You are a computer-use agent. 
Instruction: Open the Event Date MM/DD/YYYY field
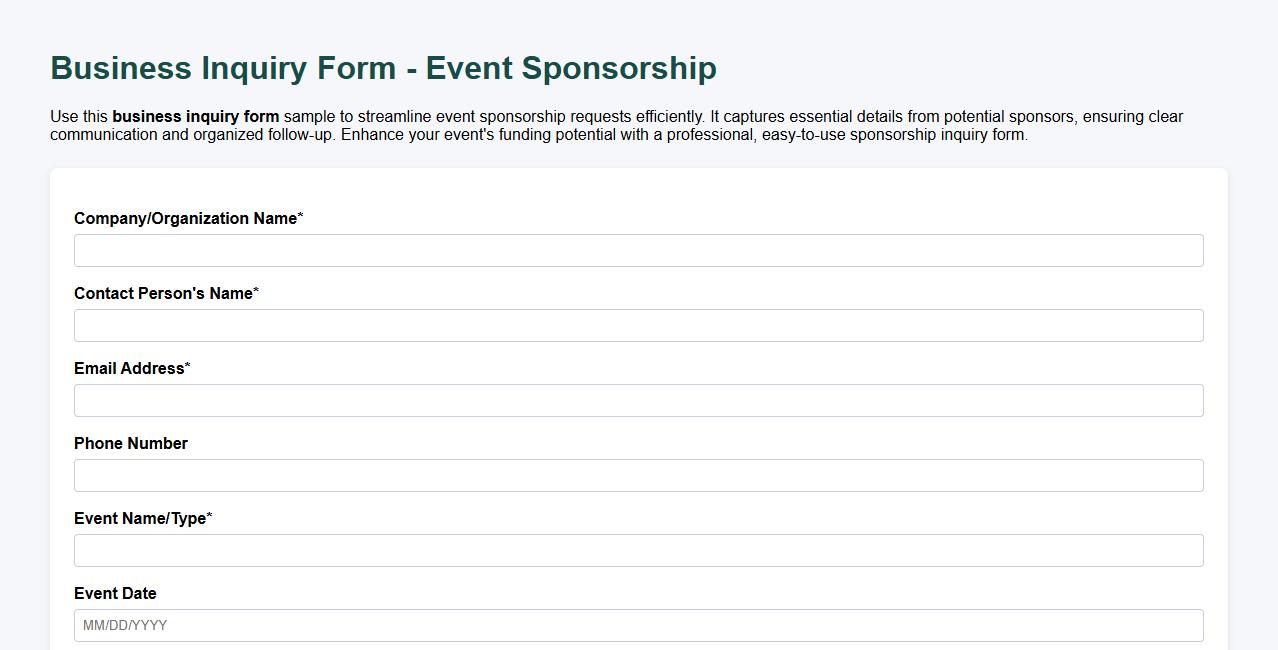click(x=638, y=625)
